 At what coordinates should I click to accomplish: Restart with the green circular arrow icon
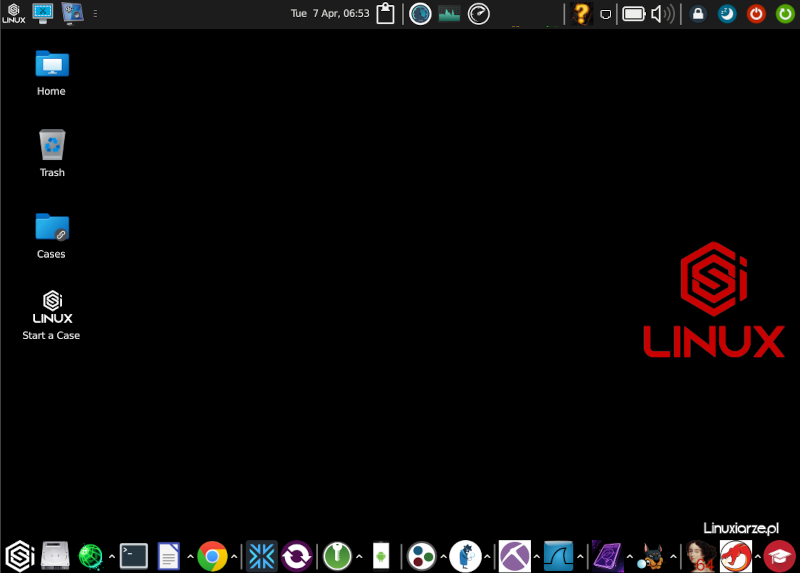click(785, 14)
